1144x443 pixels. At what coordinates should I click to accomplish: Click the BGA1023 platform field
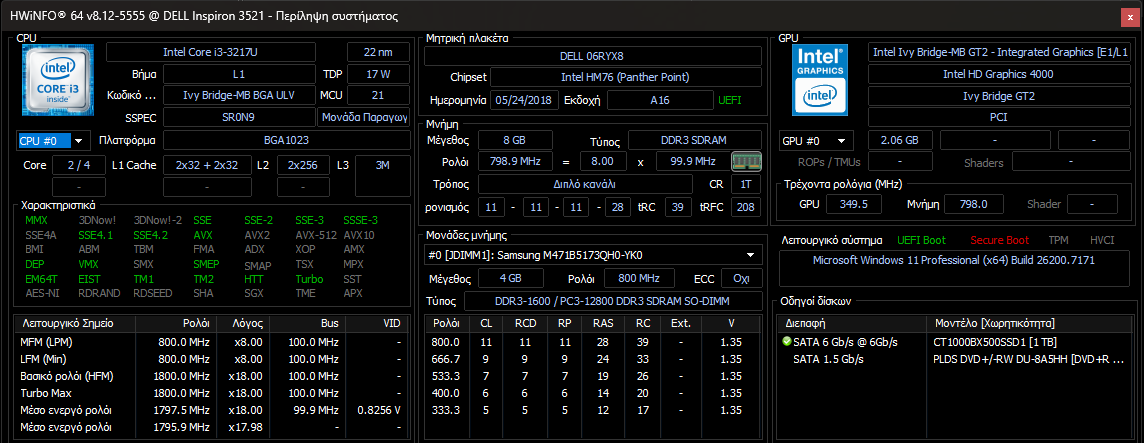[285, 140]
